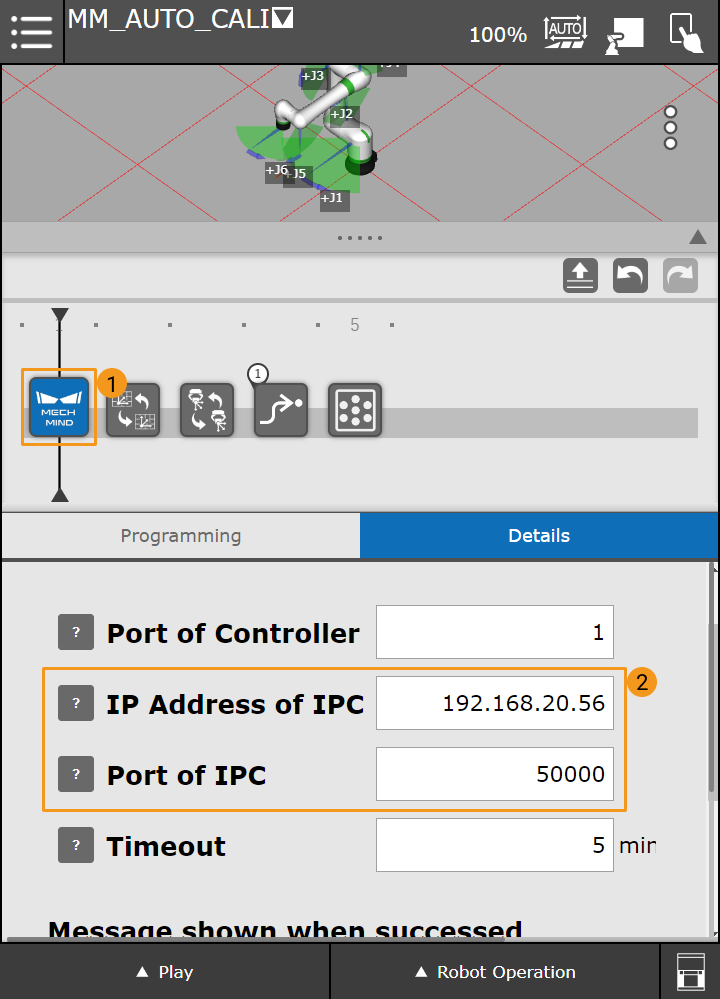
Task: Switch to the Details tab
Action: (539, 536)
